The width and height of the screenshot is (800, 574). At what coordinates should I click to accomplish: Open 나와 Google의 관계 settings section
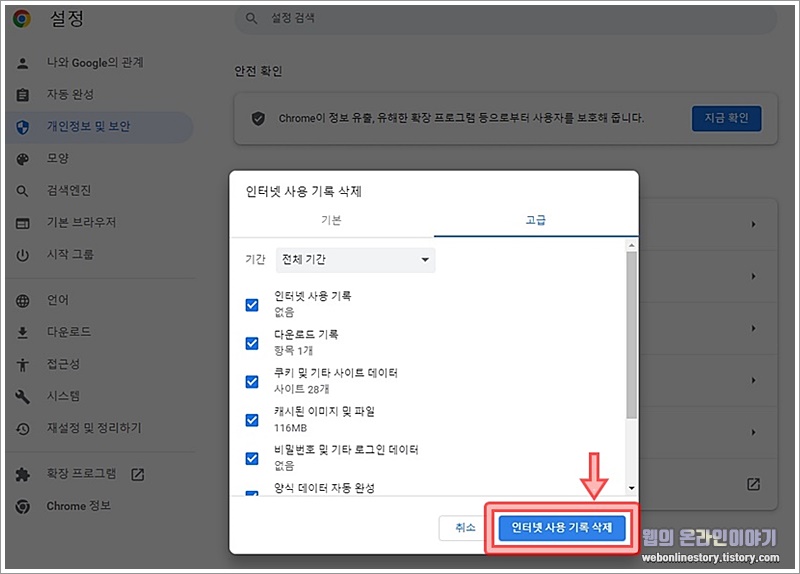coord(100,63)
